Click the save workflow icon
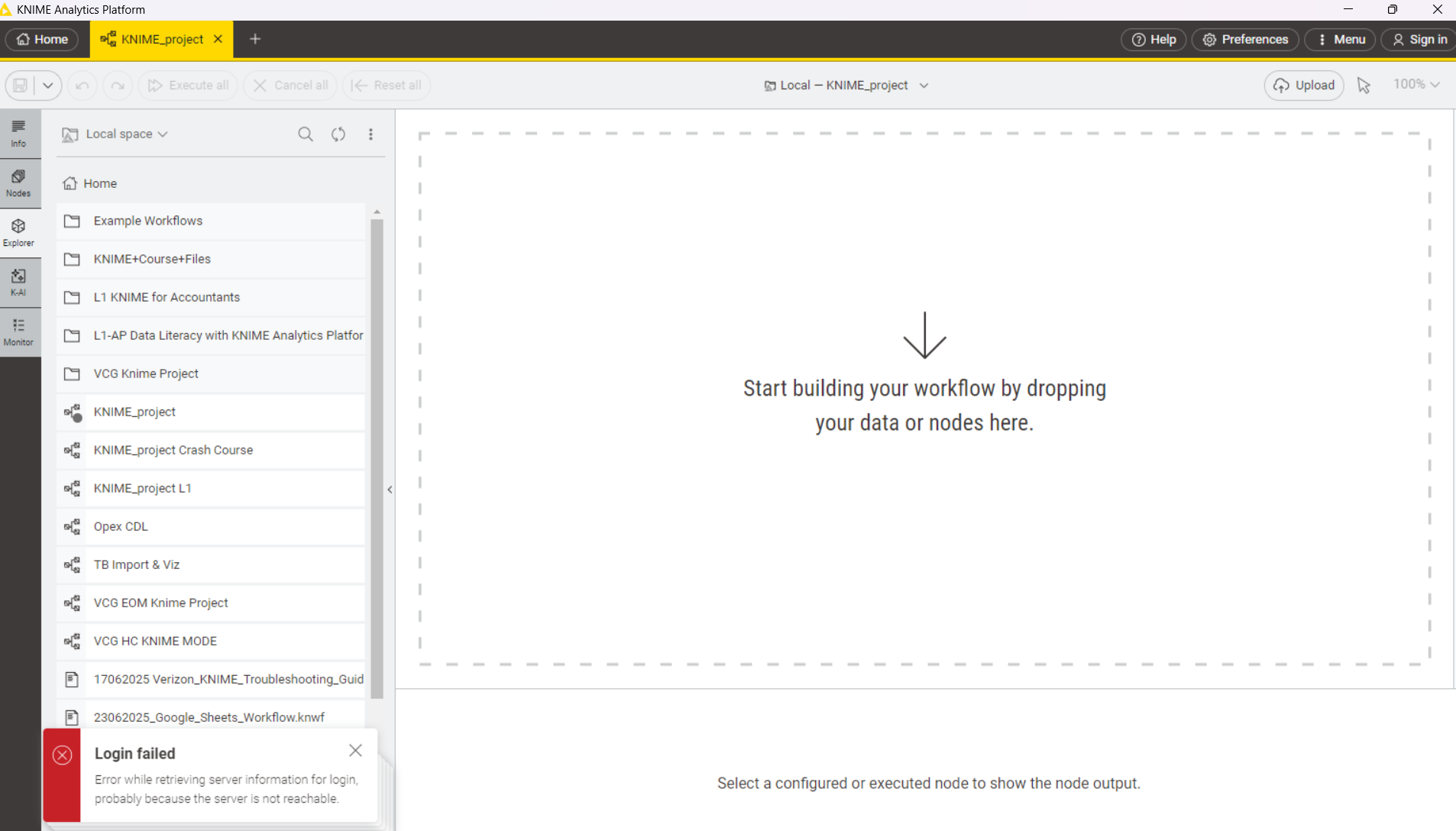Viewport: 1456px width, 831px height. [21, 86]
